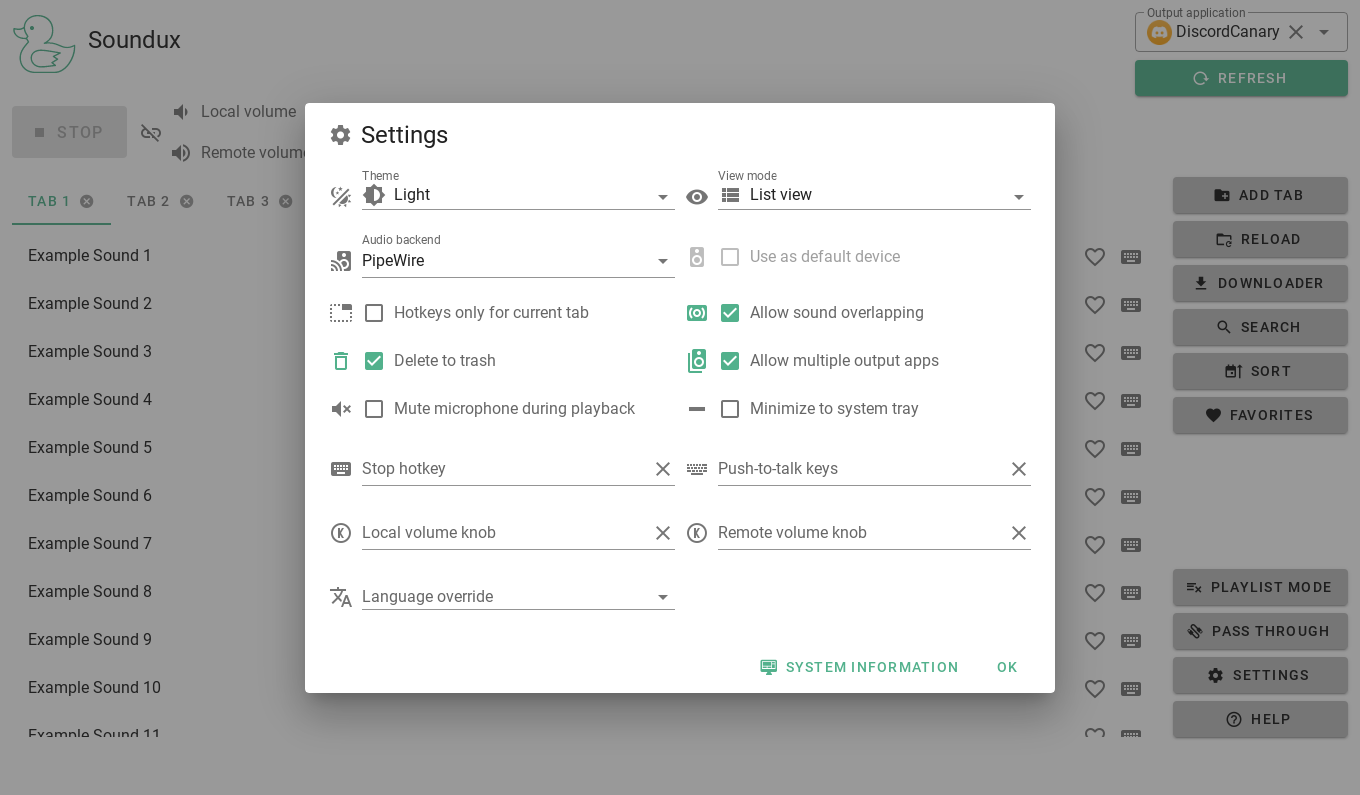The height and width of the screenshot is (795, 1360).
Task: Set hotkey for Example Sound 8 keyboard icon
Action: pyautogui.click(x=1131, y=593)
